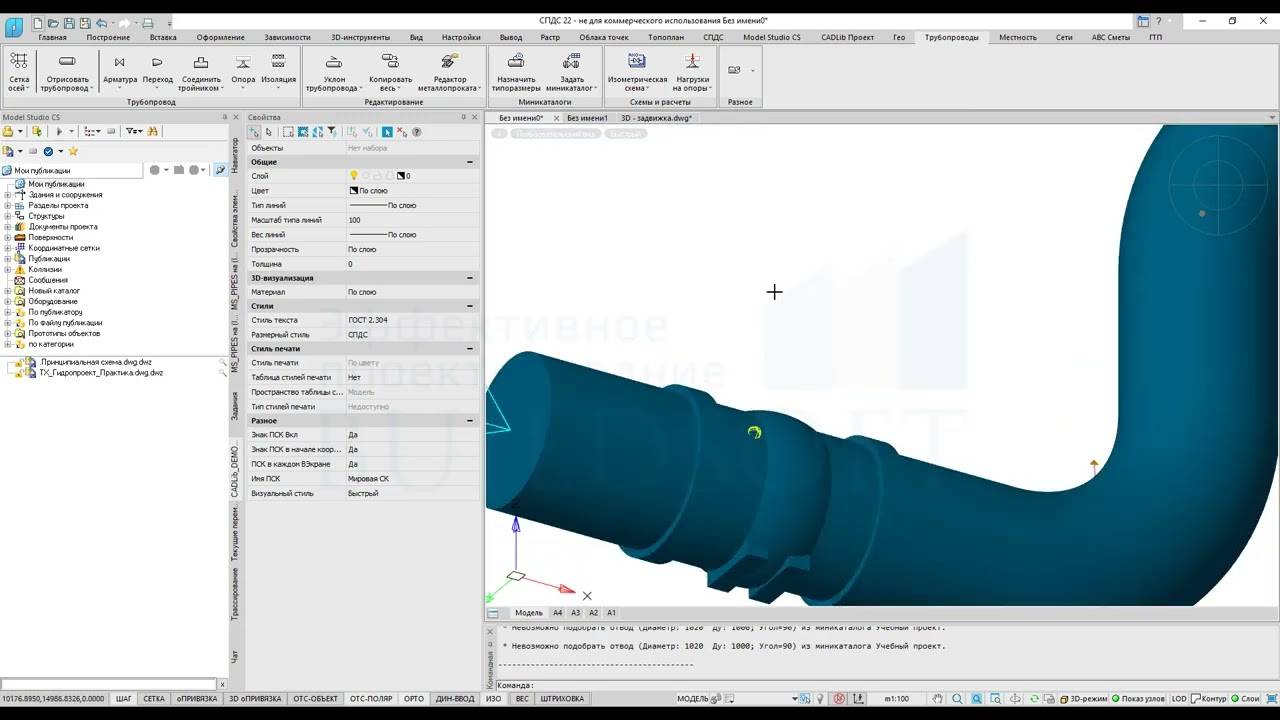
Task: Click the undo arrow in quick access toolbar
Action: coord(103,22)
